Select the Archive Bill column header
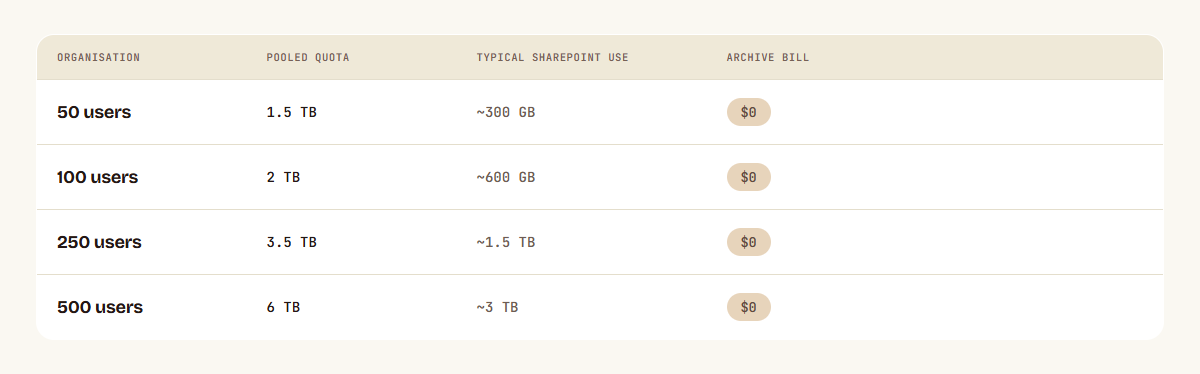 [768, 58]
